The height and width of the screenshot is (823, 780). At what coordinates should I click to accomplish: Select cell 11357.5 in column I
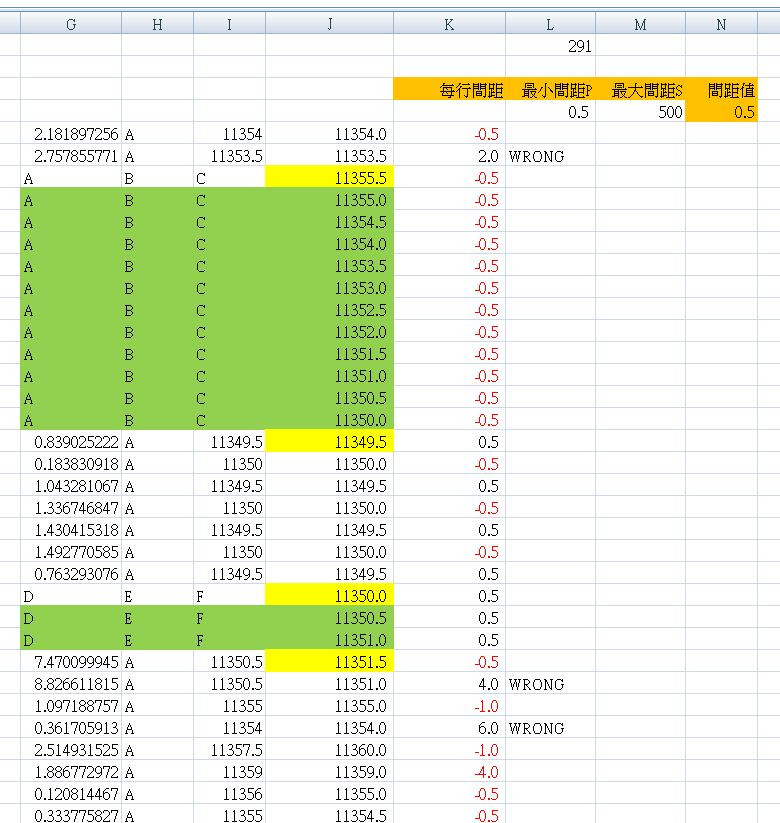[x=229, y=751]
